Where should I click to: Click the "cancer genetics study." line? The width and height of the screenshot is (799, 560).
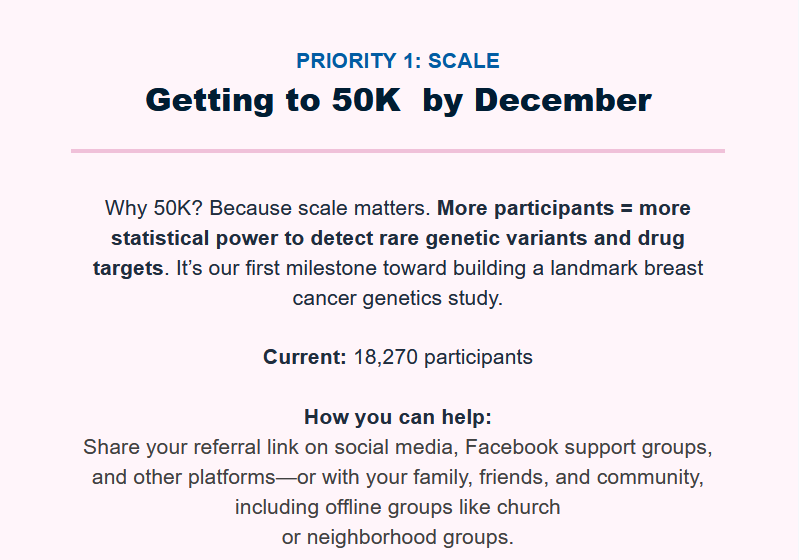(398, 299)
